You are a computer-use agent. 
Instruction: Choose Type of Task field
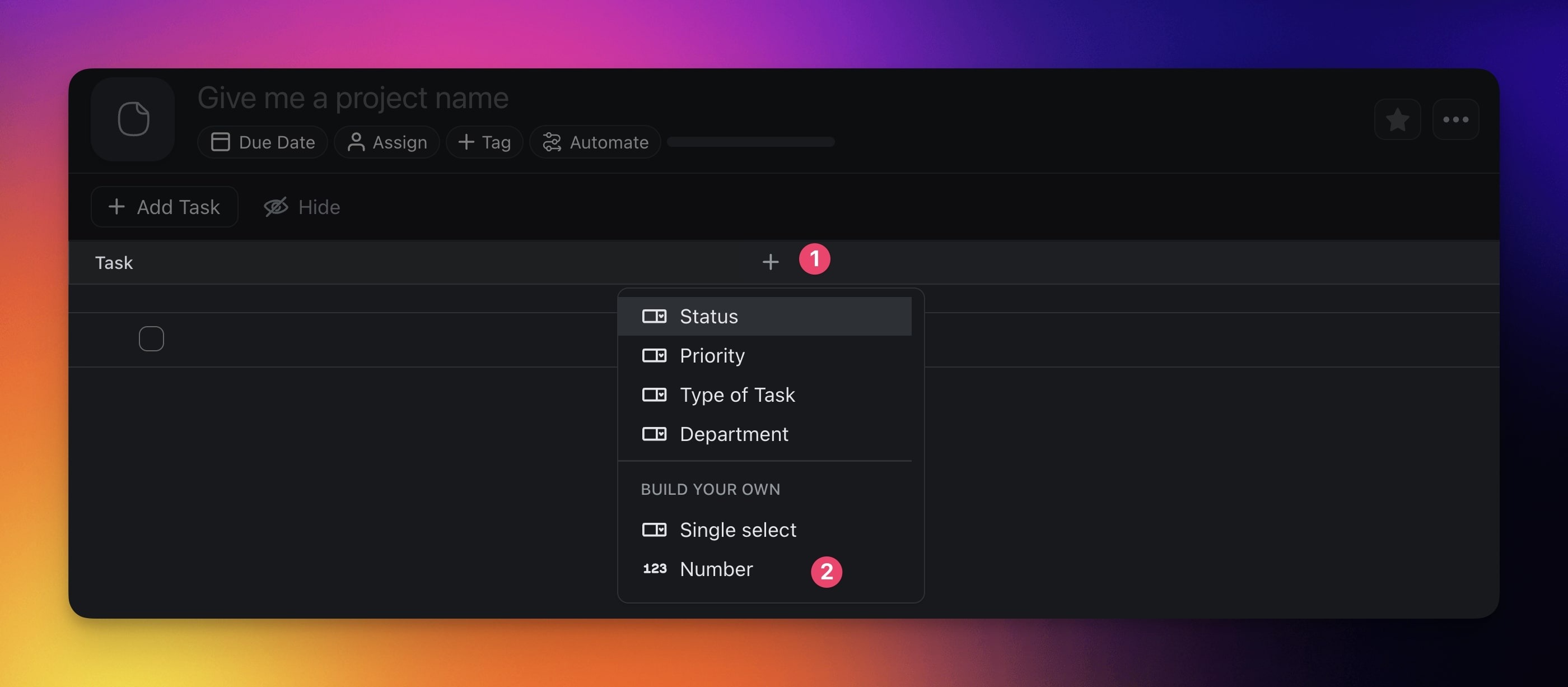(736, 394)
